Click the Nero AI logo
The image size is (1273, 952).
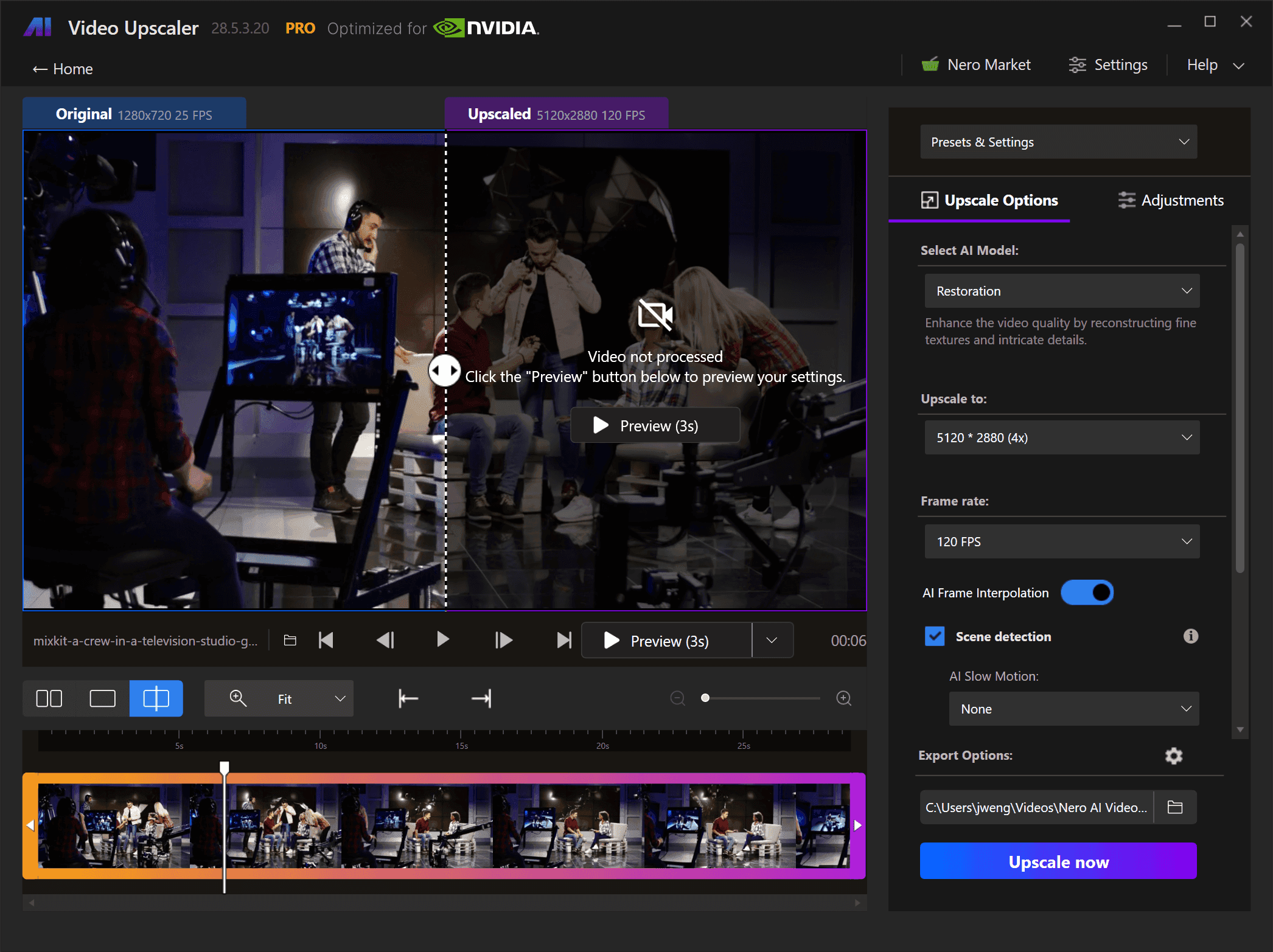pos(37,27)
